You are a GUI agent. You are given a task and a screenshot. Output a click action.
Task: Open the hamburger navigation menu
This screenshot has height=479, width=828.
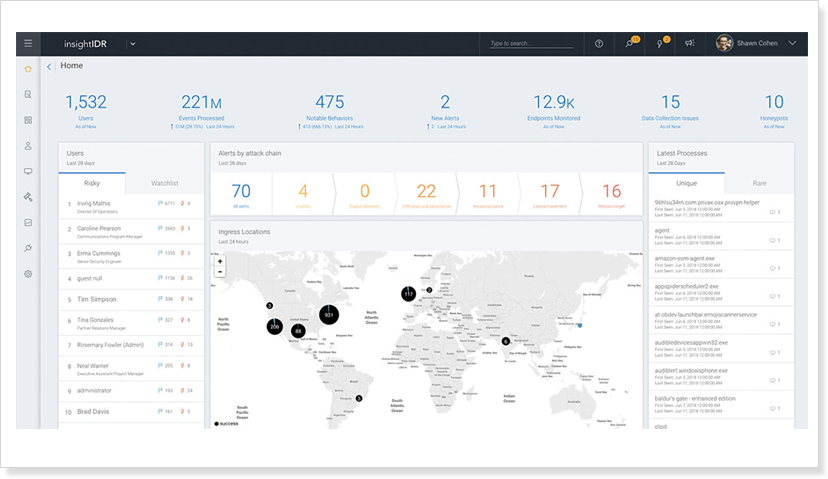tap(28, 43)
